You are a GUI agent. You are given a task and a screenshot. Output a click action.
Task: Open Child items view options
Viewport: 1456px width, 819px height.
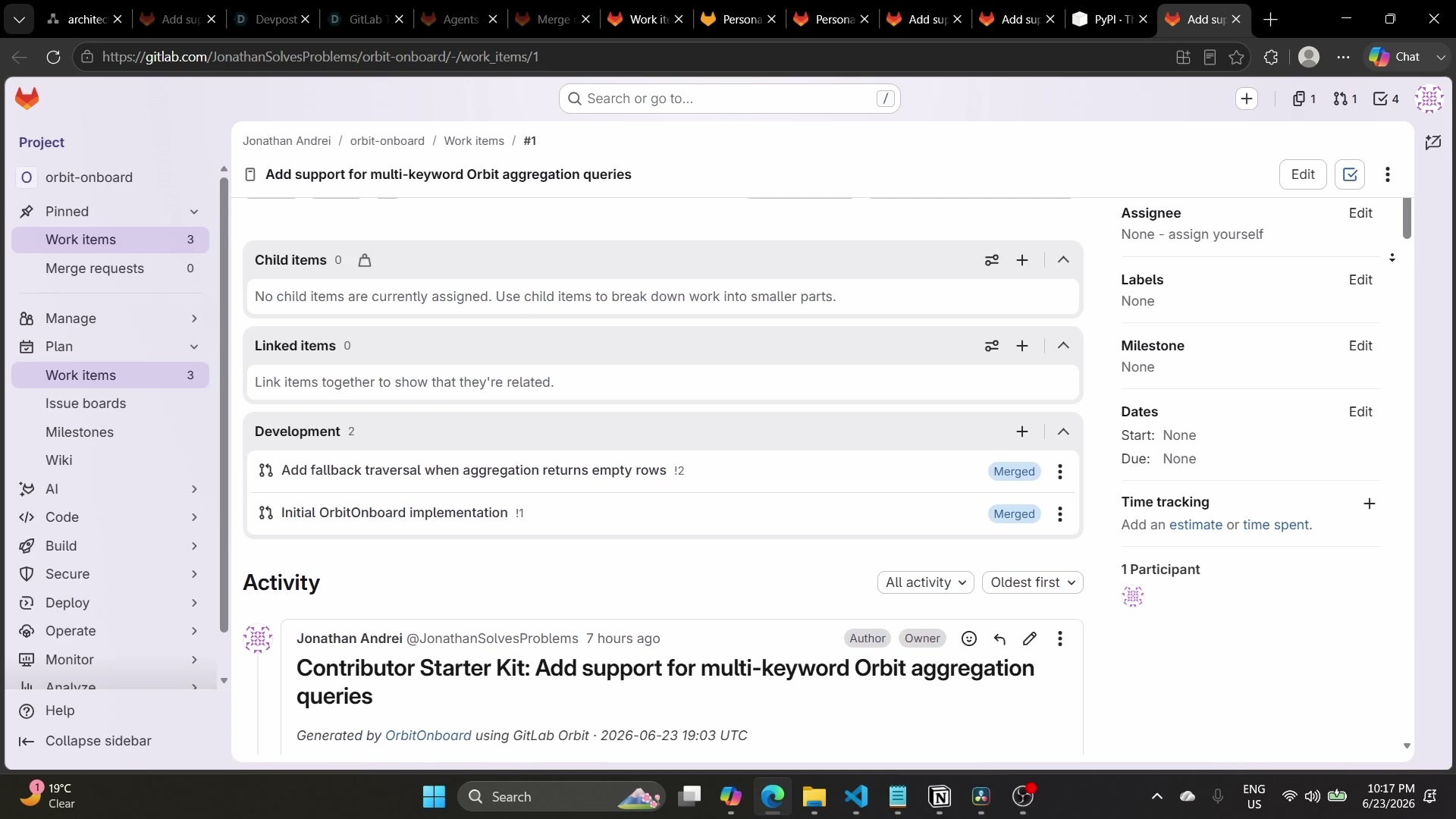click(992, 260)
